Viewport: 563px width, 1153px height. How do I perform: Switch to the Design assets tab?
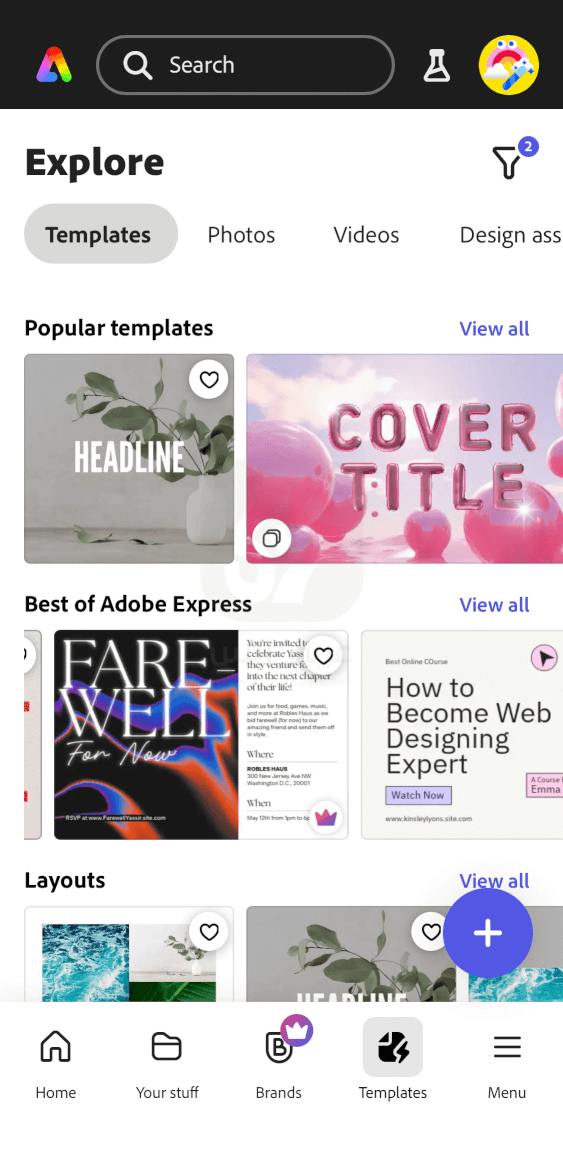point(510,235)
